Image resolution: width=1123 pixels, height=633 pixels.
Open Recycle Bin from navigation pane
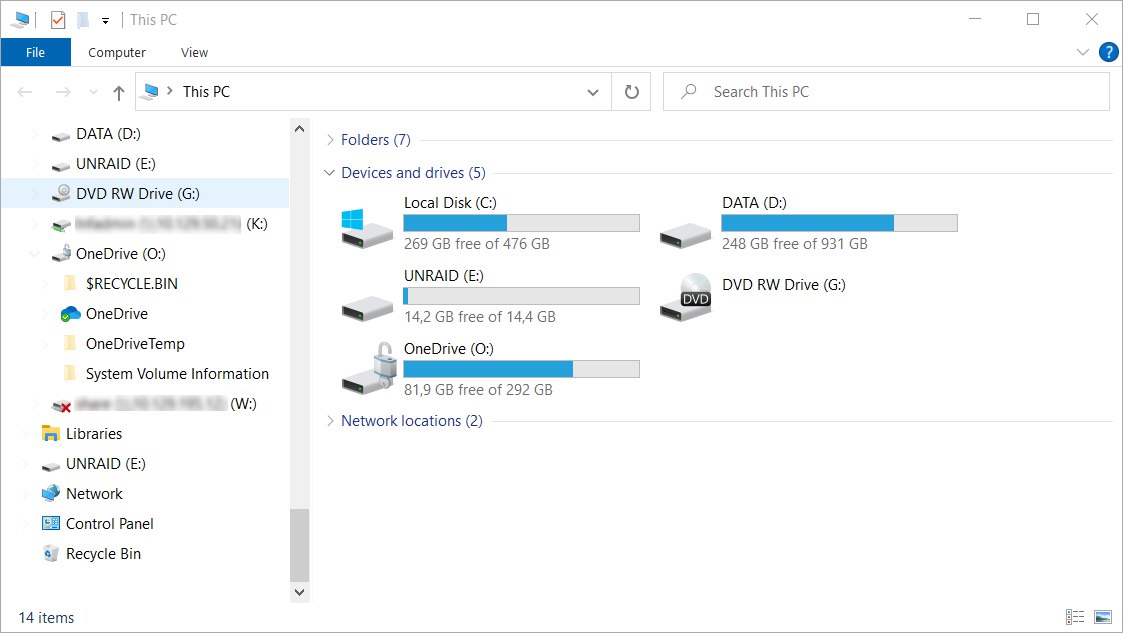[x=103, y=554]
